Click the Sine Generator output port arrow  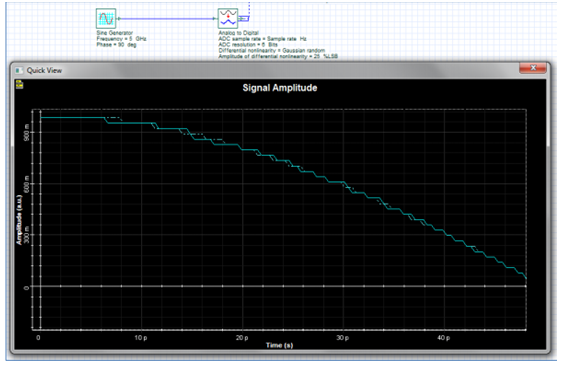(x=119, y=19)
